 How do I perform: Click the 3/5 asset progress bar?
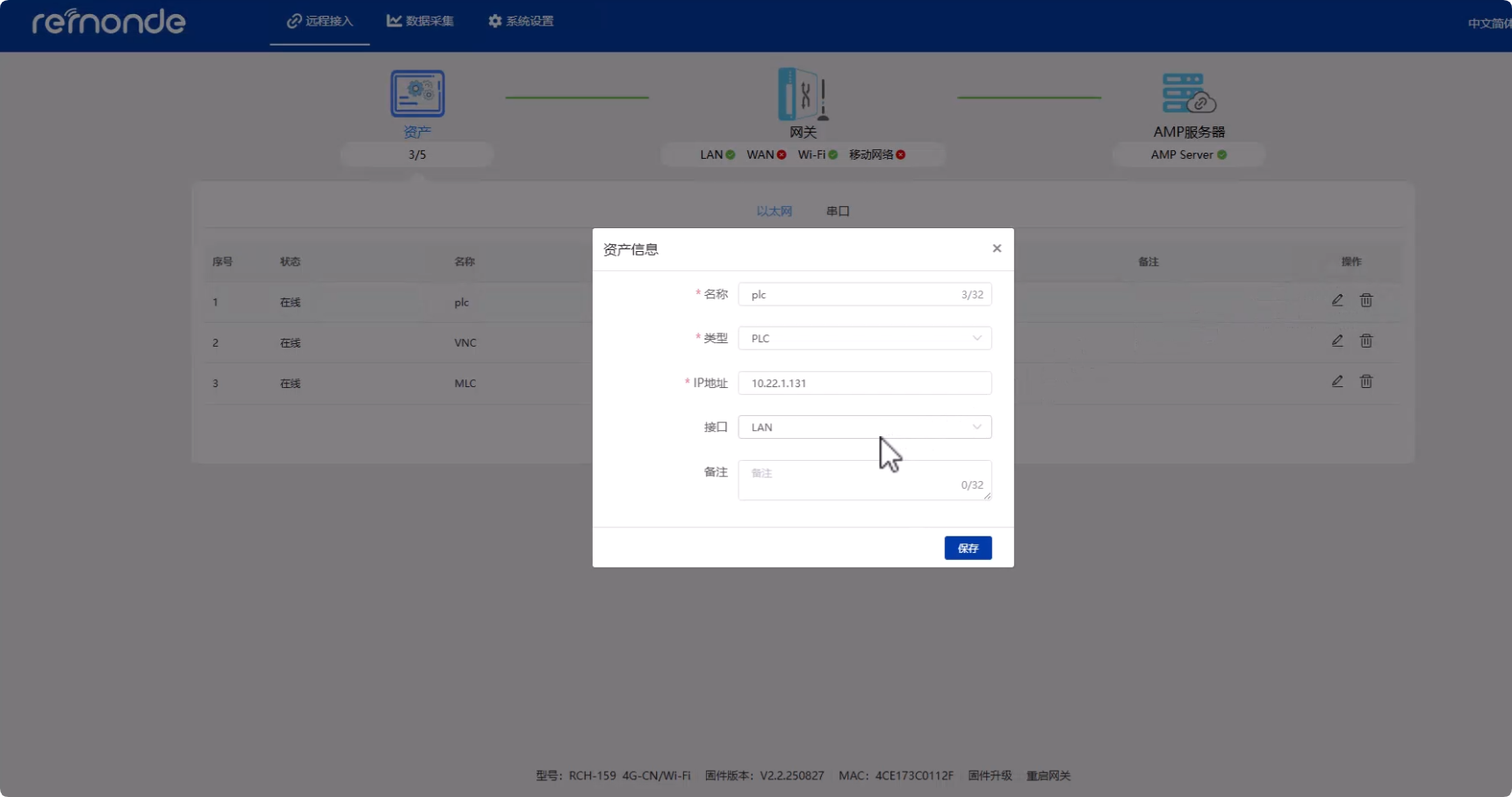416,154
